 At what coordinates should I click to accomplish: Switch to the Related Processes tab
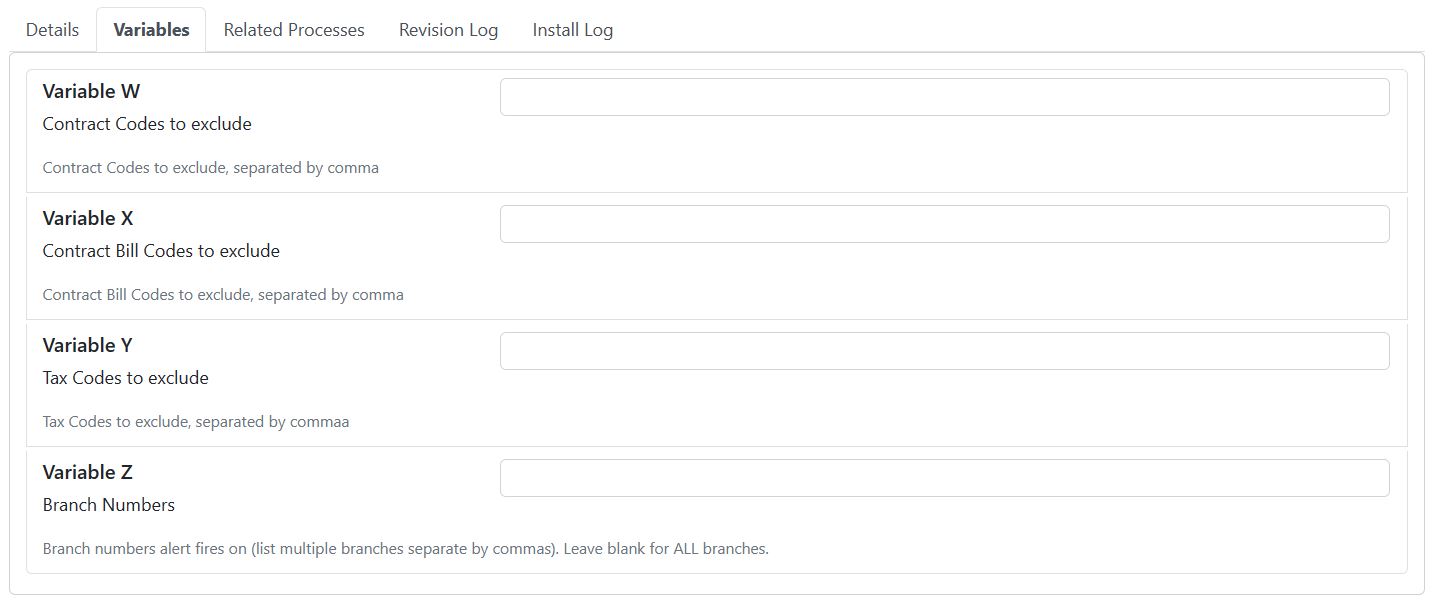[294, 30]
